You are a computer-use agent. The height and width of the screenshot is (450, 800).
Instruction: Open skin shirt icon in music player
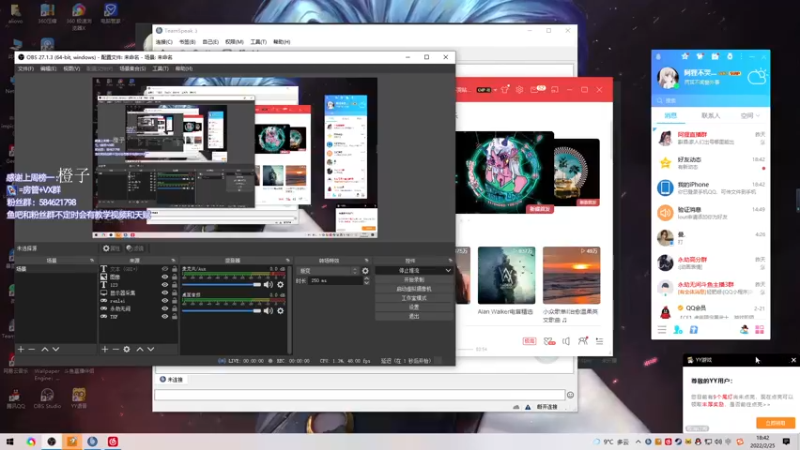[x=505, y=90]
